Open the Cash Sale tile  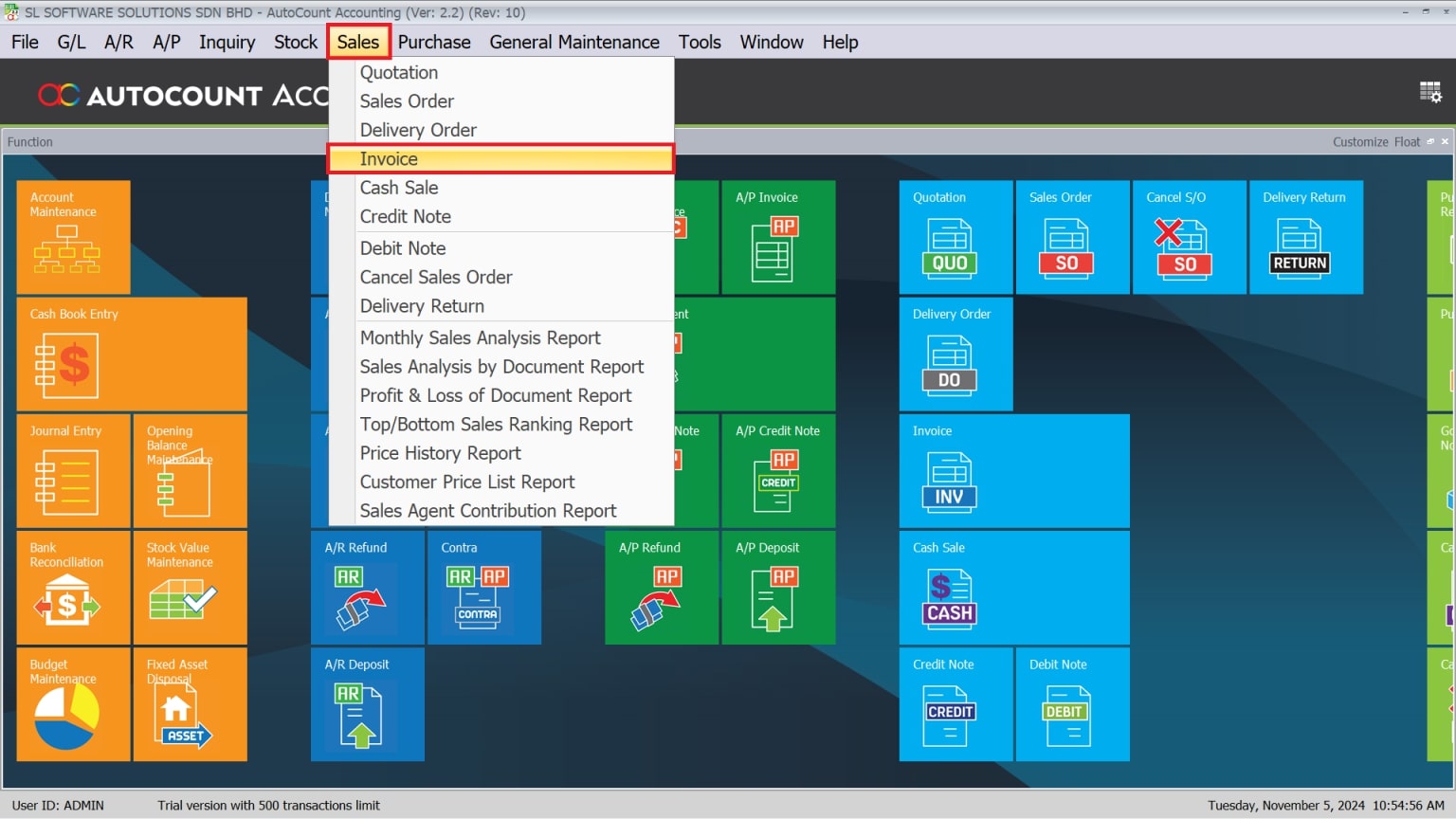tap(1014, 588)
